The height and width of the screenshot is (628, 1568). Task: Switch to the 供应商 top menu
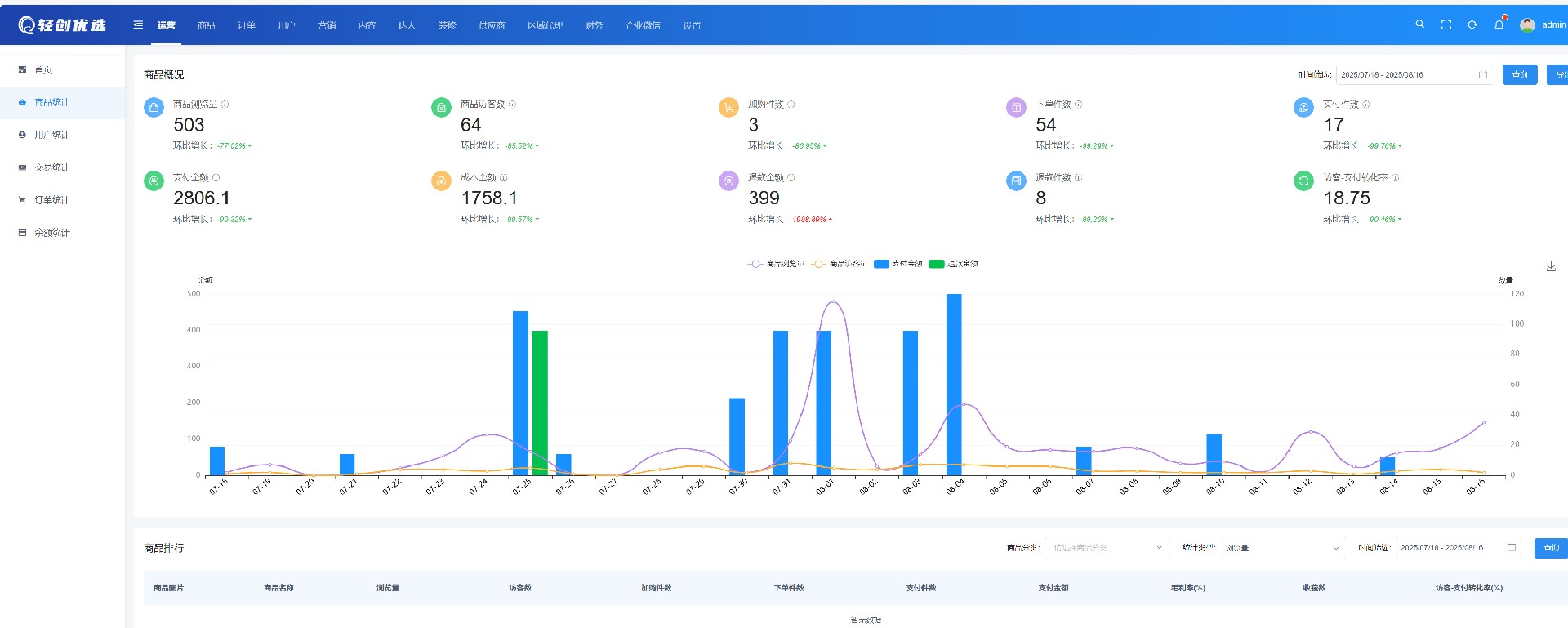coord(491,25)
